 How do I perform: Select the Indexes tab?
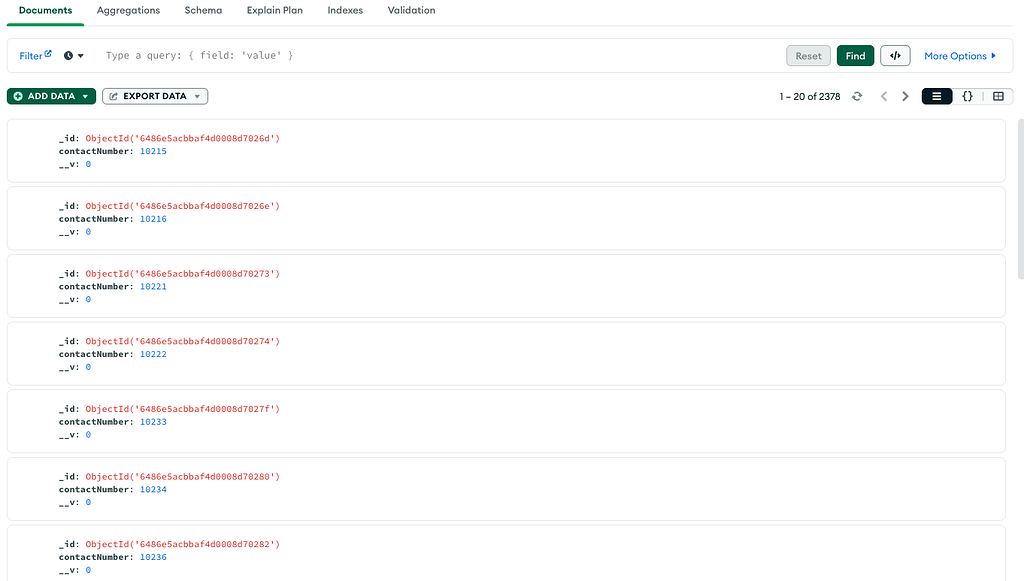(345, 10)
